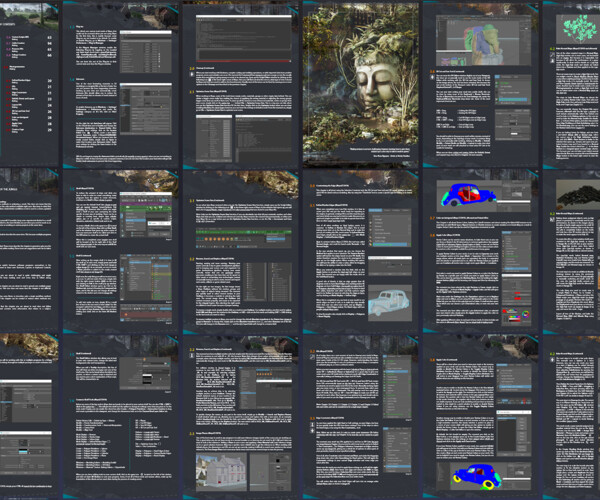Click the two side-by-side outliner panel screenshots

(267, 282)
